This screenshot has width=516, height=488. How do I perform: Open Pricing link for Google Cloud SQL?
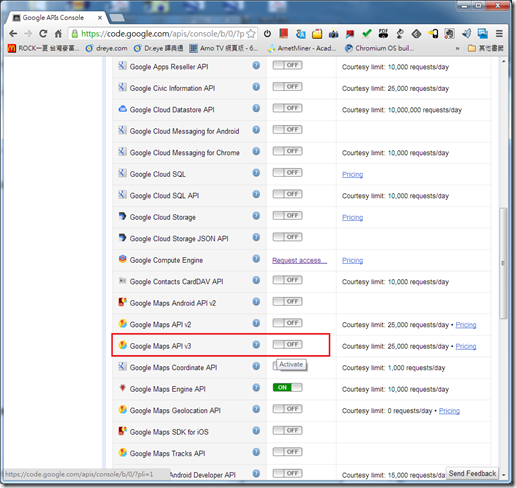point(352,175)
